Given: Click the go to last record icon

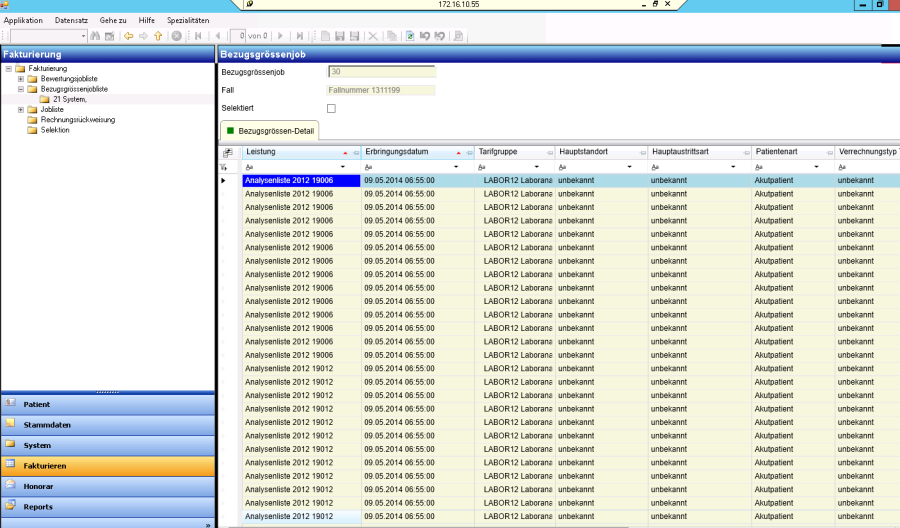Looking at the screenshot, I should click(299, 36).
